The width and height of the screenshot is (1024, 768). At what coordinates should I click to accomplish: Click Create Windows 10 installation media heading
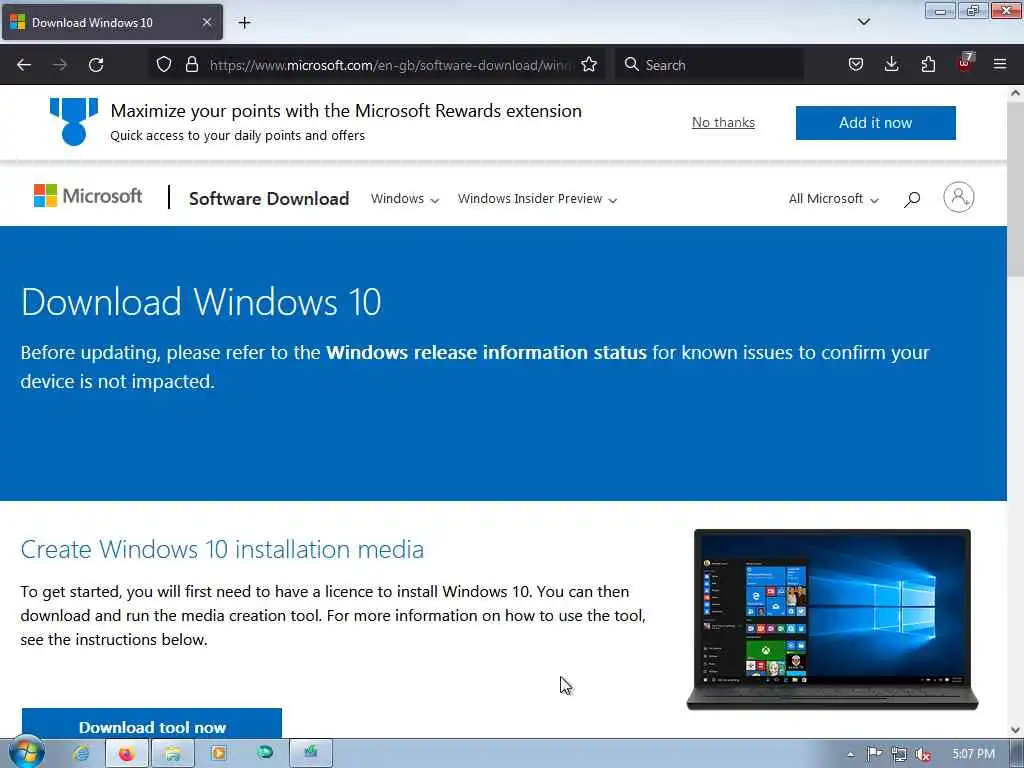point(222,549)
